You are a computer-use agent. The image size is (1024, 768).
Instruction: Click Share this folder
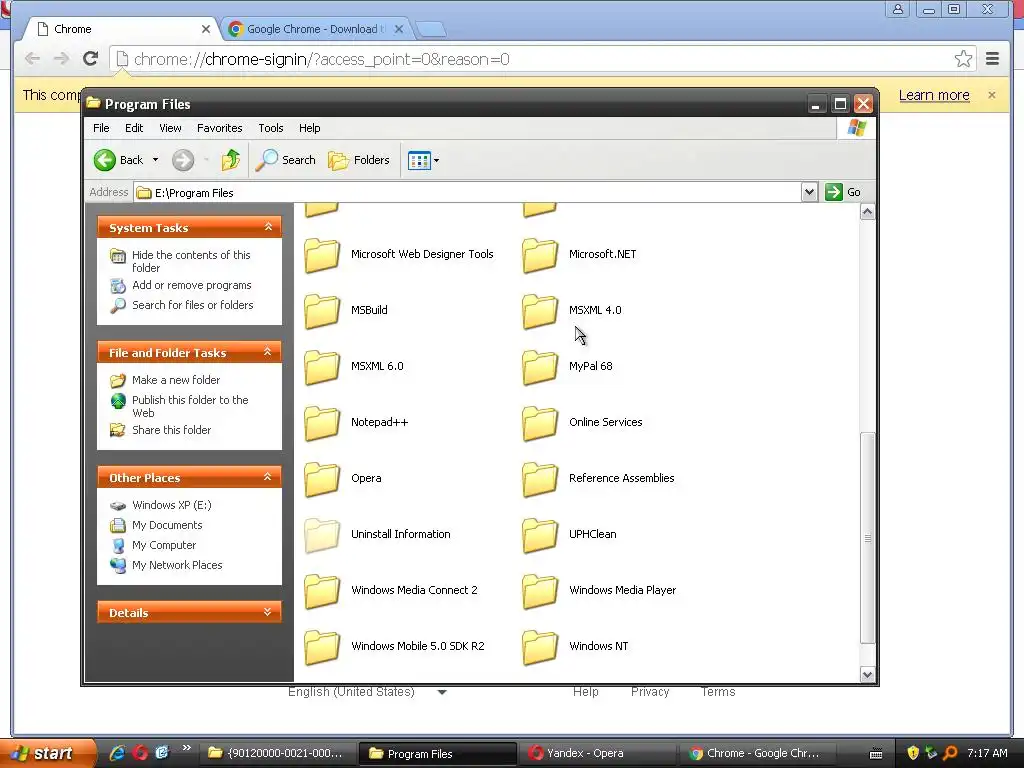click(x=171, y=430)
